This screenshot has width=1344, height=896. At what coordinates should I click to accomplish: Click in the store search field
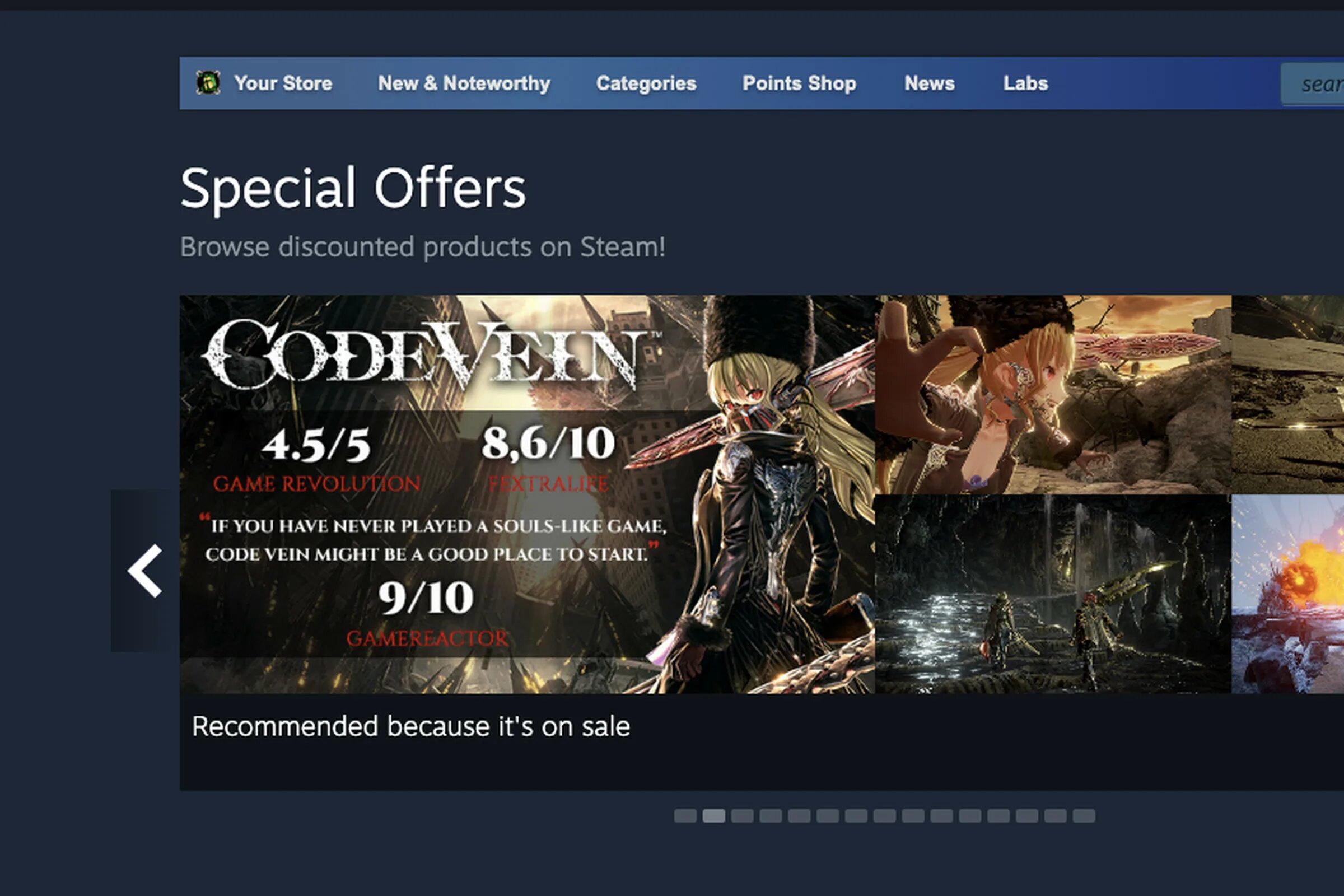click(1313, 84)
